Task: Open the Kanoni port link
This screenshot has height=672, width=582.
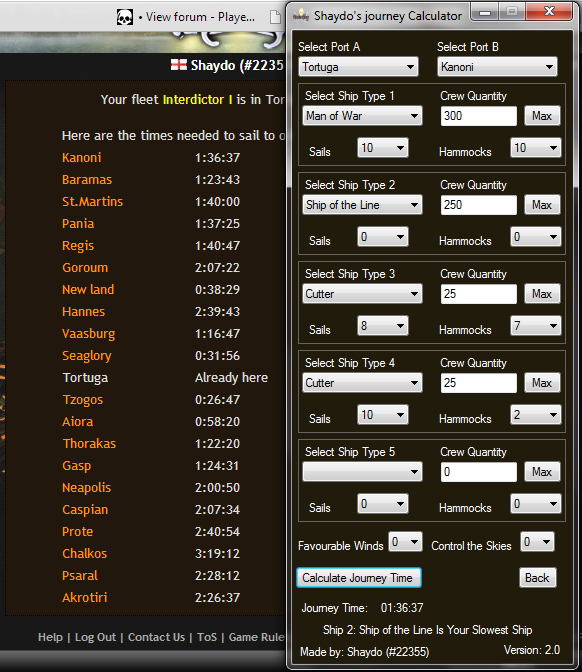Action: point(81,158)
